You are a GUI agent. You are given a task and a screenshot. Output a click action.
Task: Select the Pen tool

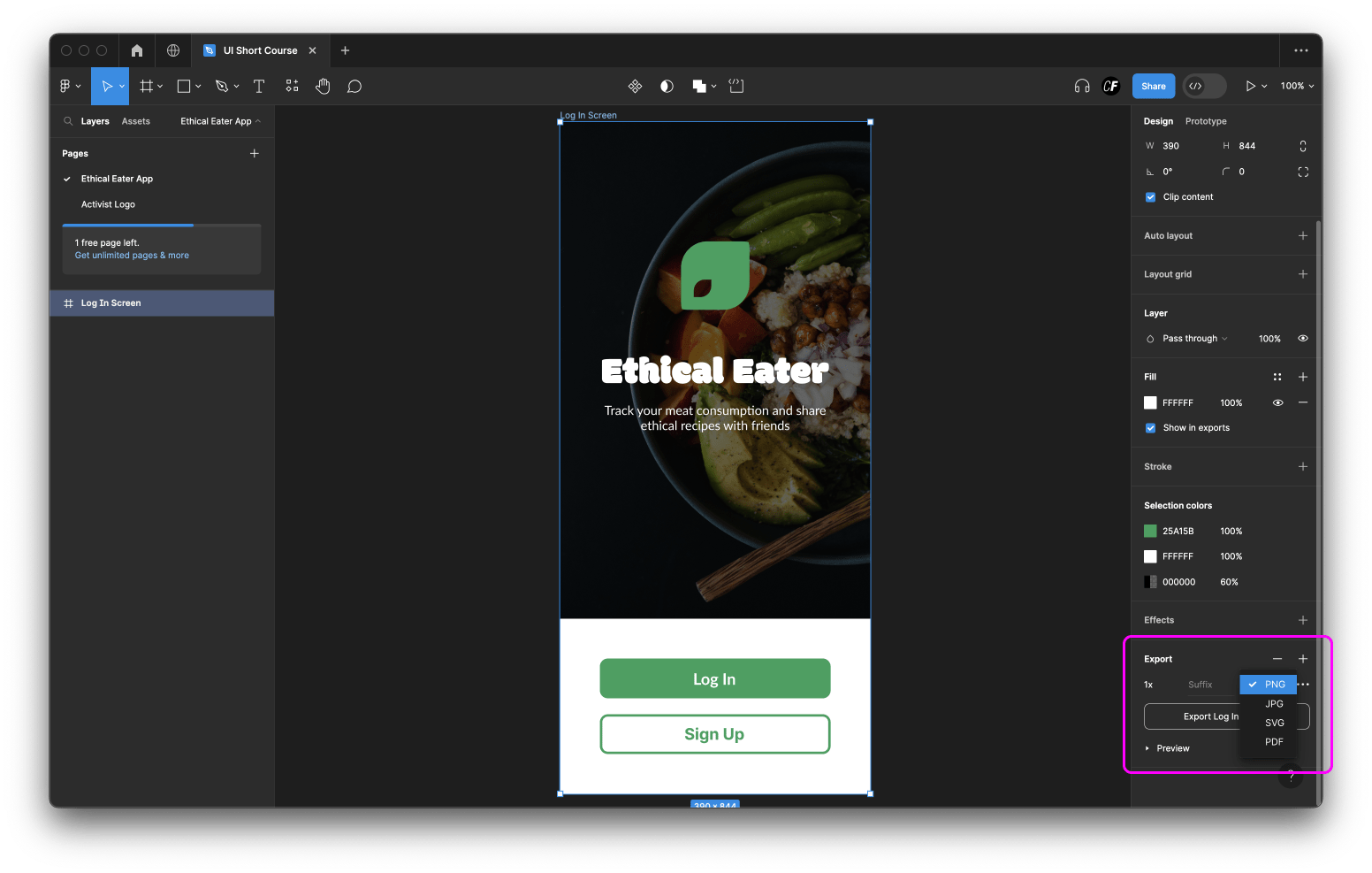pyautogui.click(x=222, y=86)
